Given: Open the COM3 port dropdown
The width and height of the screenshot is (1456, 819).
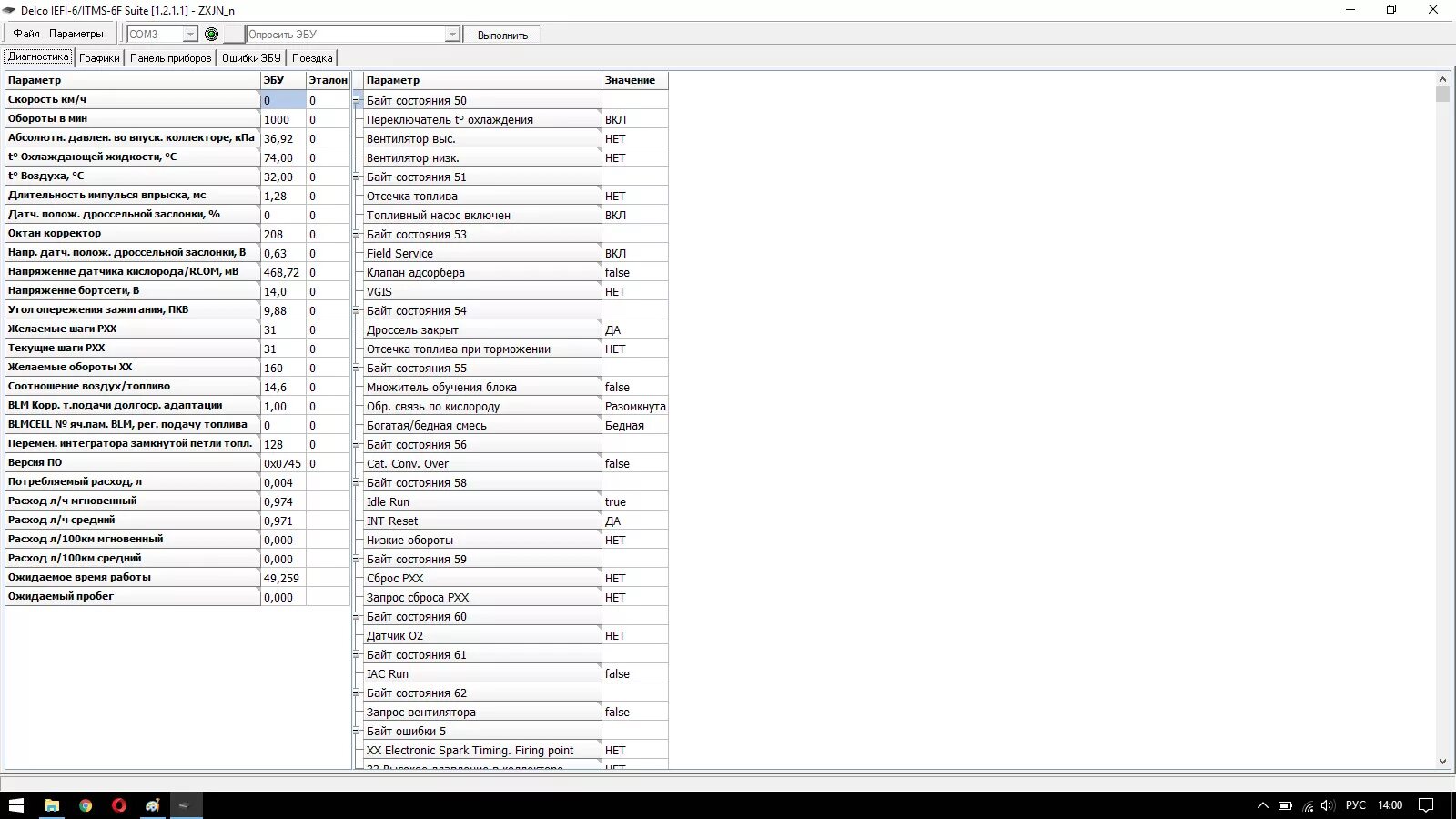Looking at the screenshot, I should 190,34.
